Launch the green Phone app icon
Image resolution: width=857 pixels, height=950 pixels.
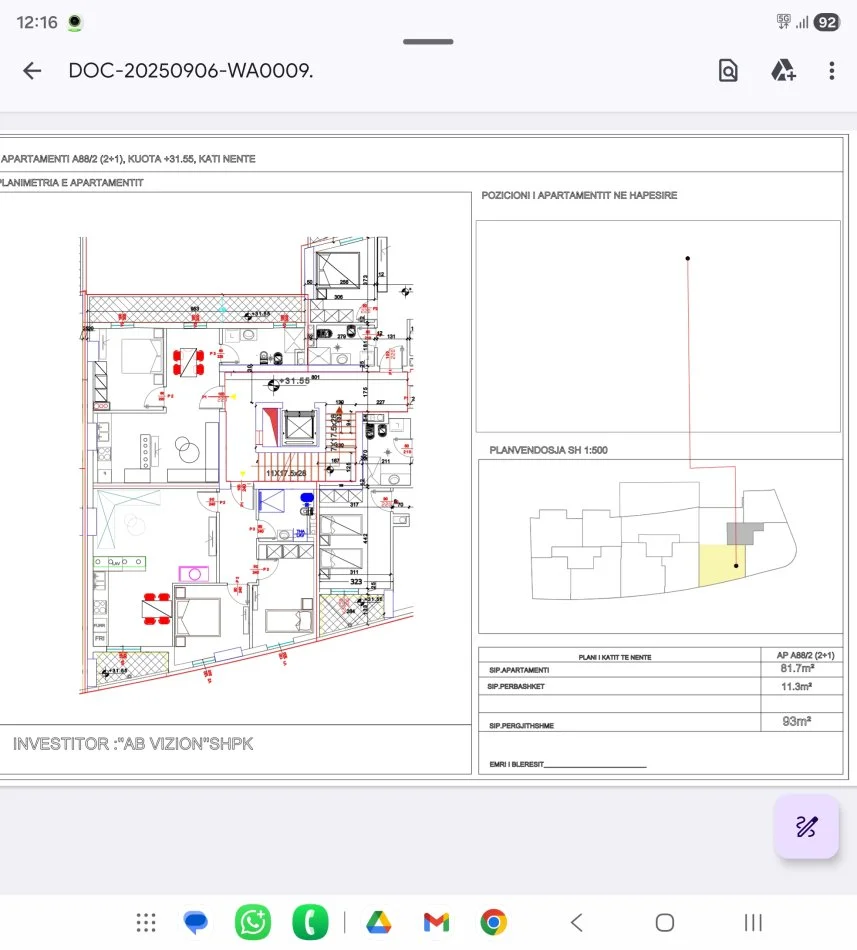point(310,922)
